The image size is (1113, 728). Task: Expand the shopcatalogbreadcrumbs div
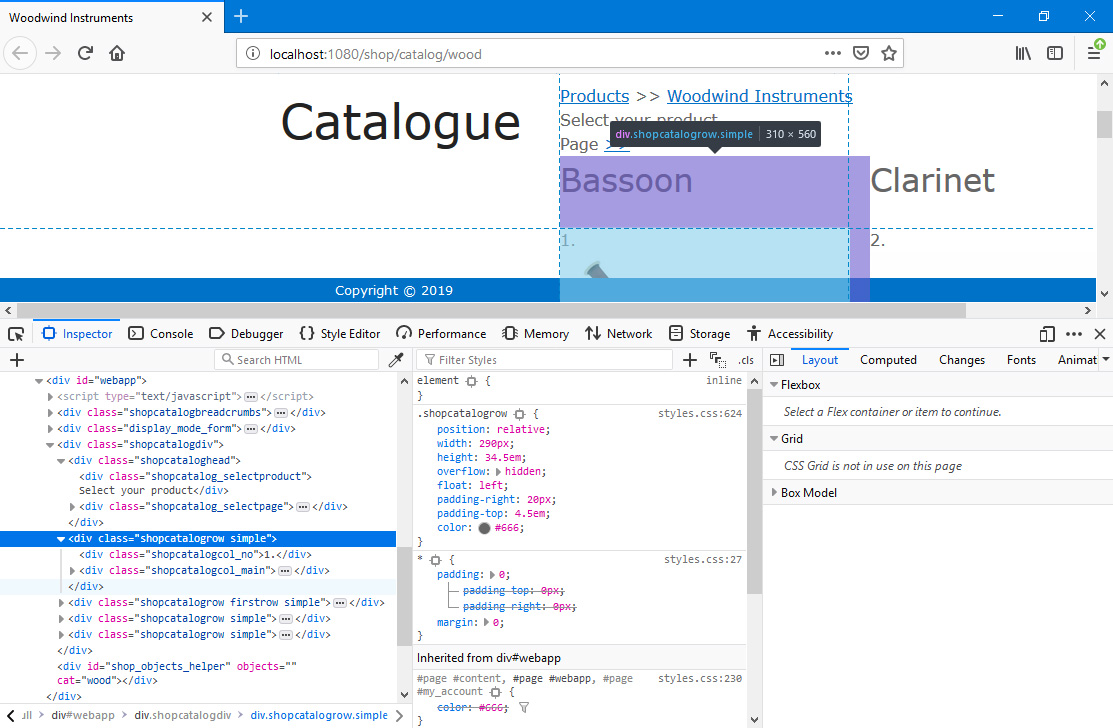(x=50, y=413)
